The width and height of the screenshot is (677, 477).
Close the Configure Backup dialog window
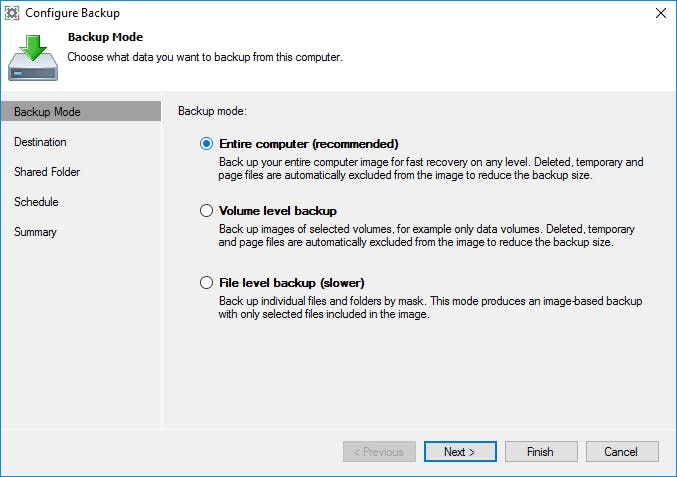[x=660, y=13]
